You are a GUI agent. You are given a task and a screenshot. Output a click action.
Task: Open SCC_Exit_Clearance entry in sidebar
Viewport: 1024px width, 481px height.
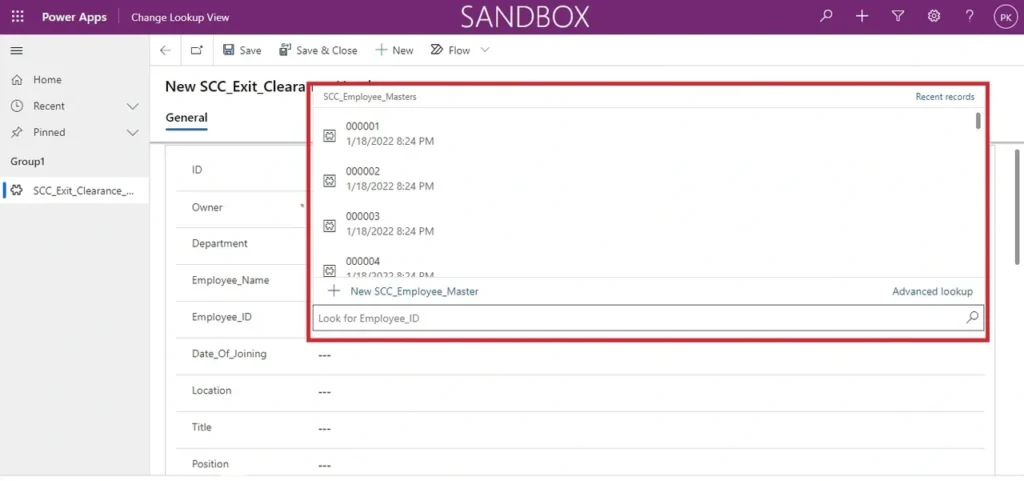click(x=75, y=191)
